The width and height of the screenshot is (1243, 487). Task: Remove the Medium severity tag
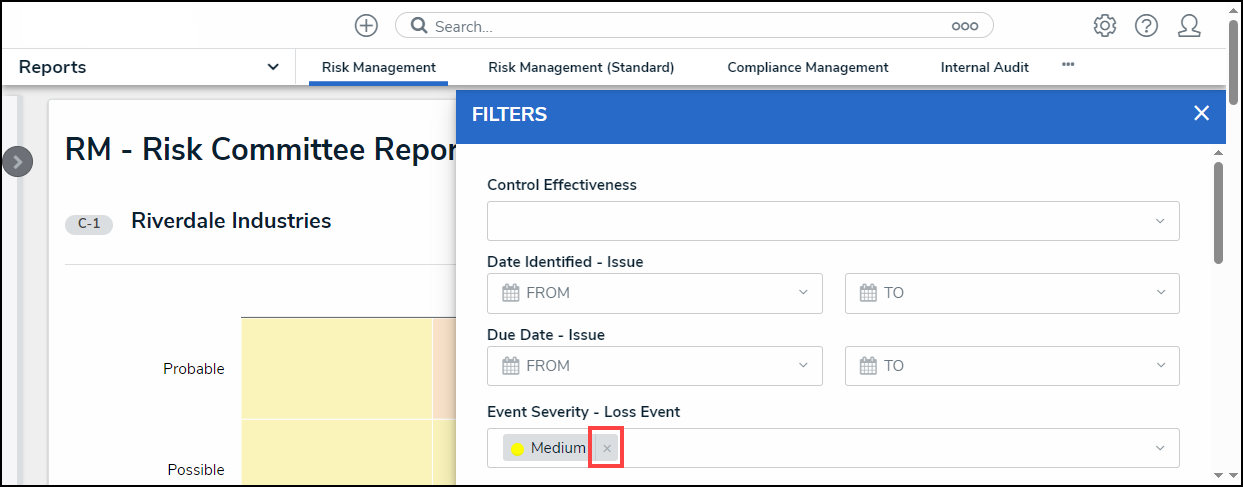pos(607,448)
